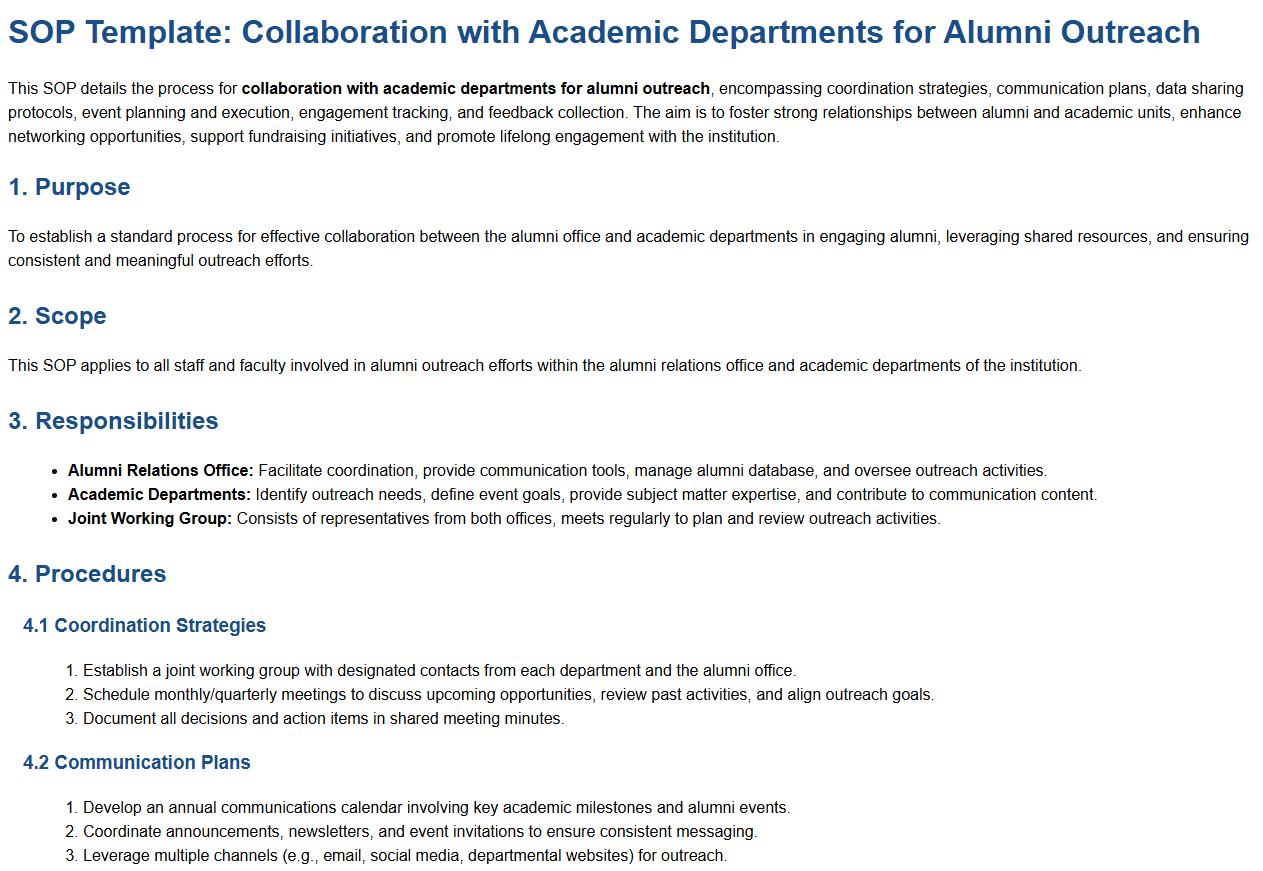Click the sentence starting 'This SOP applies to'

tap(544, 366)
